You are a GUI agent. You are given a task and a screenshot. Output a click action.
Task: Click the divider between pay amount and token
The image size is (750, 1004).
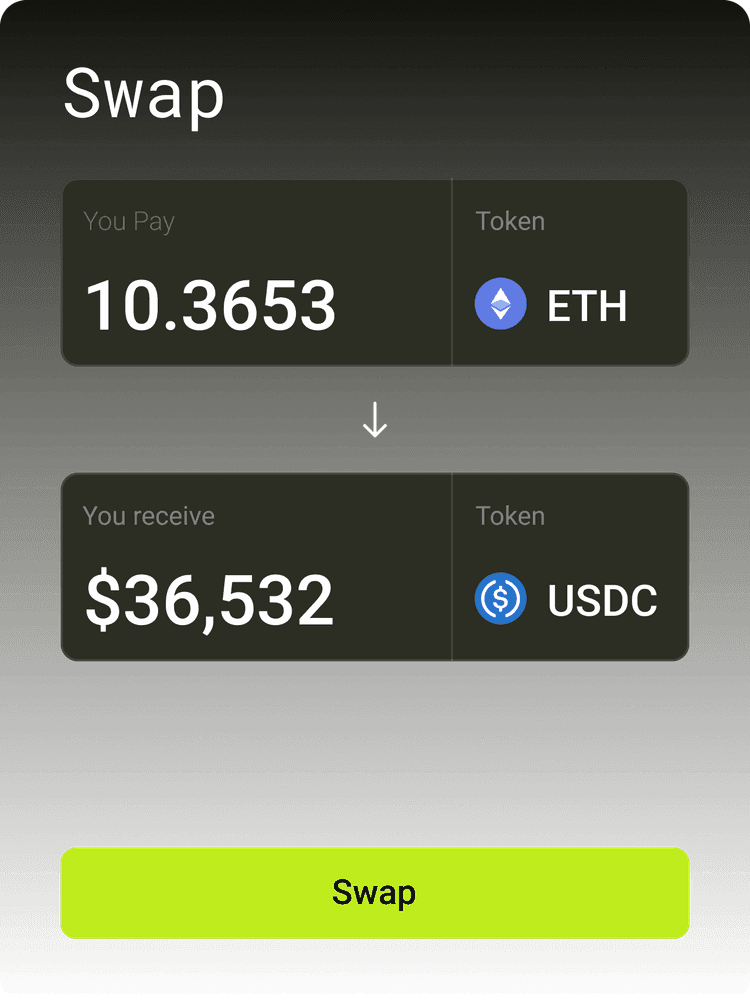[x=452, y=272]
